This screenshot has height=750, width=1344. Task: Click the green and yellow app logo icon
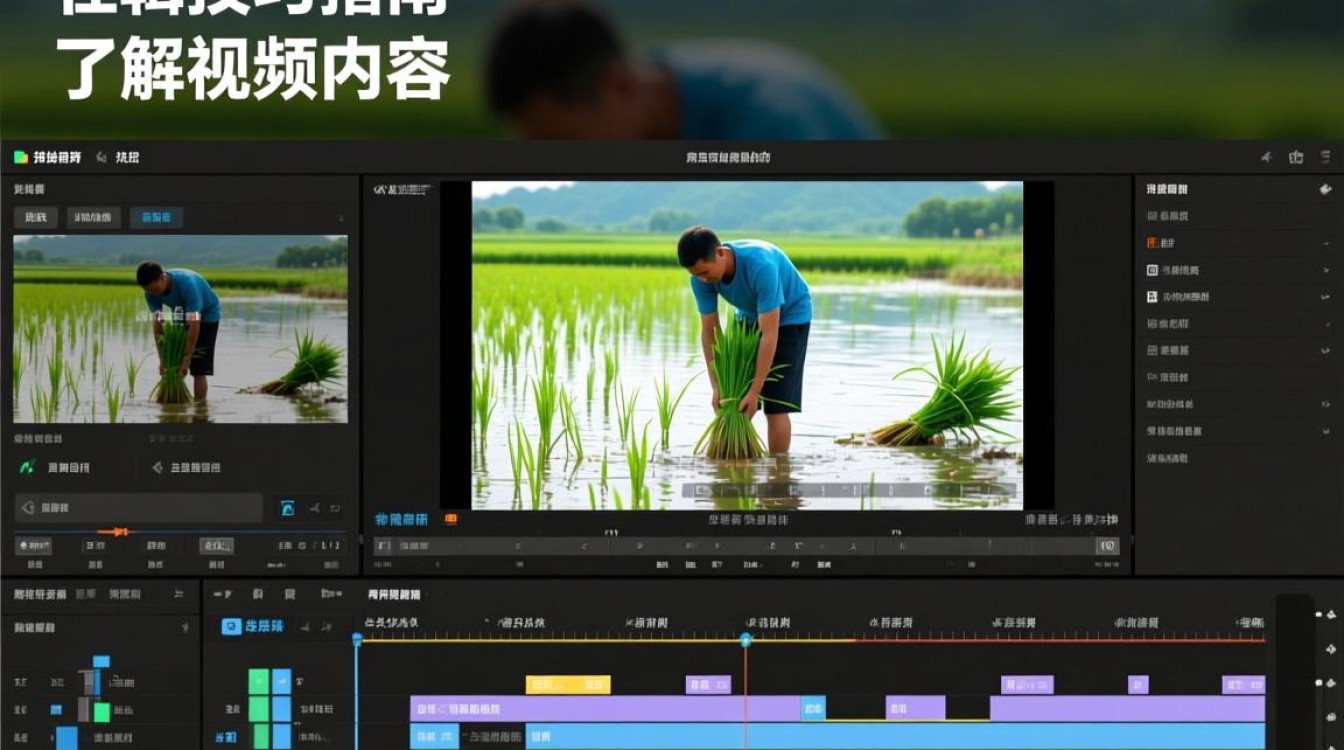pos(21,157)
